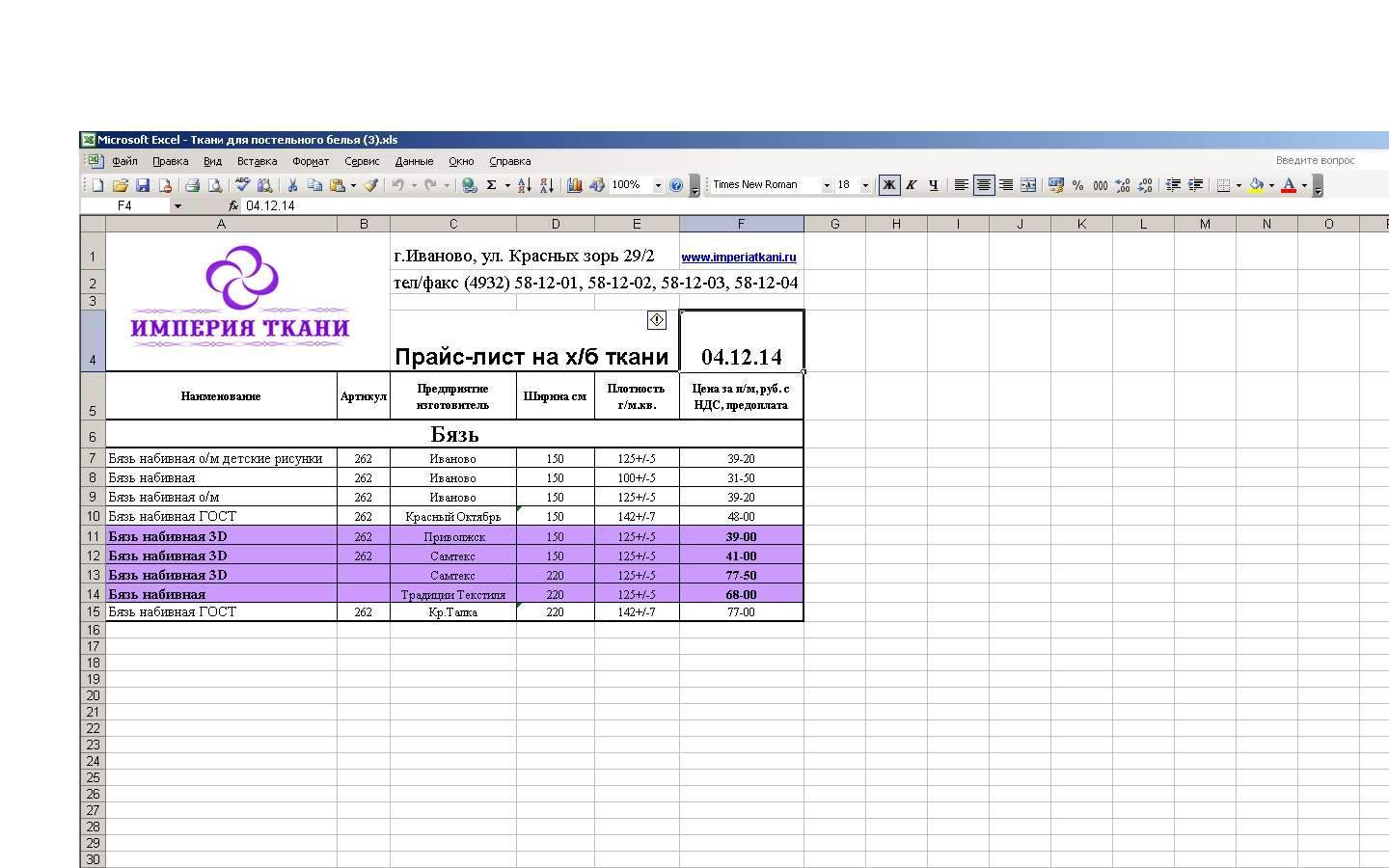Increase decimal places
1389x868 pixels.
(x=1122, y=185)
